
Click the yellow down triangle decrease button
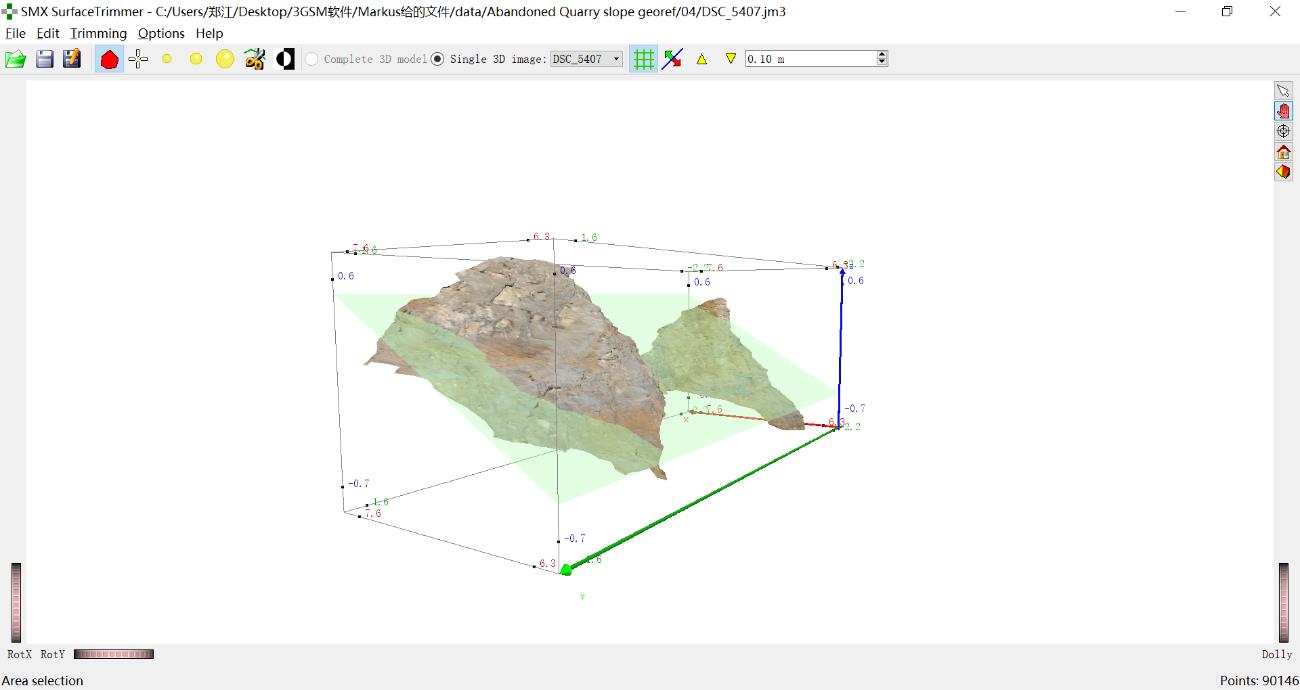coord(731,59)
